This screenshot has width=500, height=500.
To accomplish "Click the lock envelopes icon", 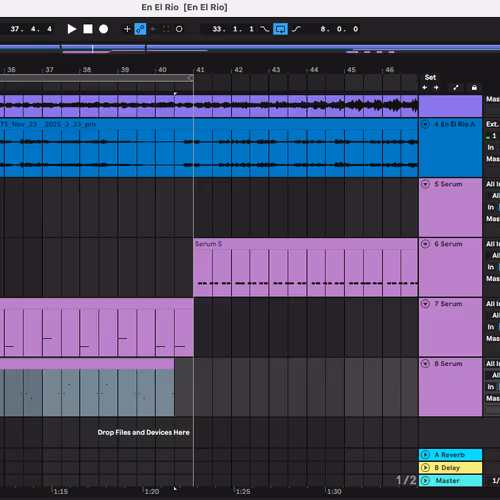I will (x=474, y=88).
